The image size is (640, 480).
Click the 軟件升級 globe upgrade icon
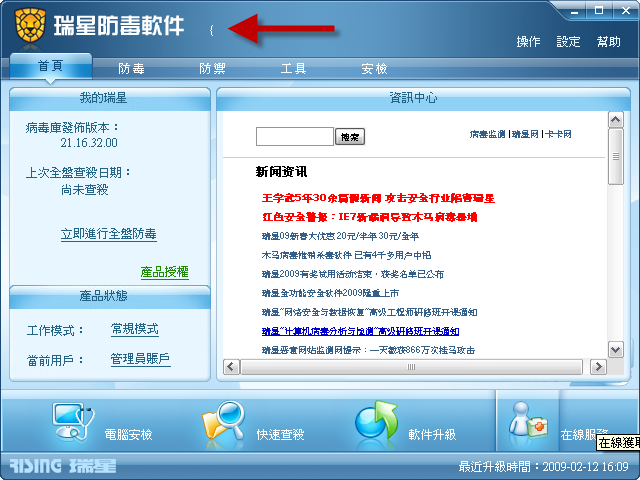[376, 420]
